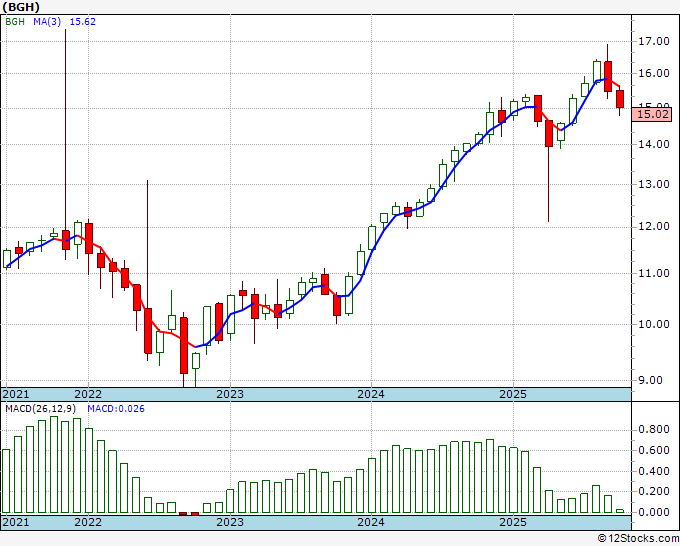Viewport: 680px width, 546px height.
Task: Click 2024 on the price chart timeline
Action: pos(371,394)
